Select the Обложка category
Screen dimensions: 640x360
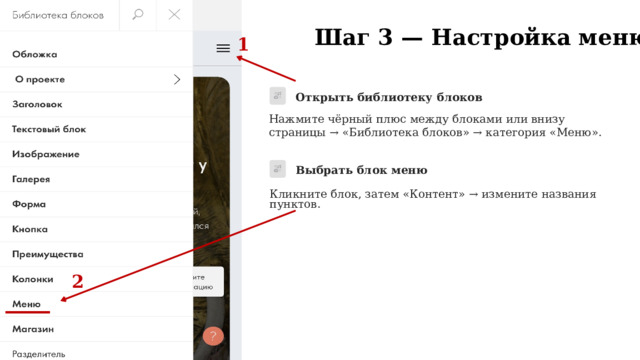point(96,54)
